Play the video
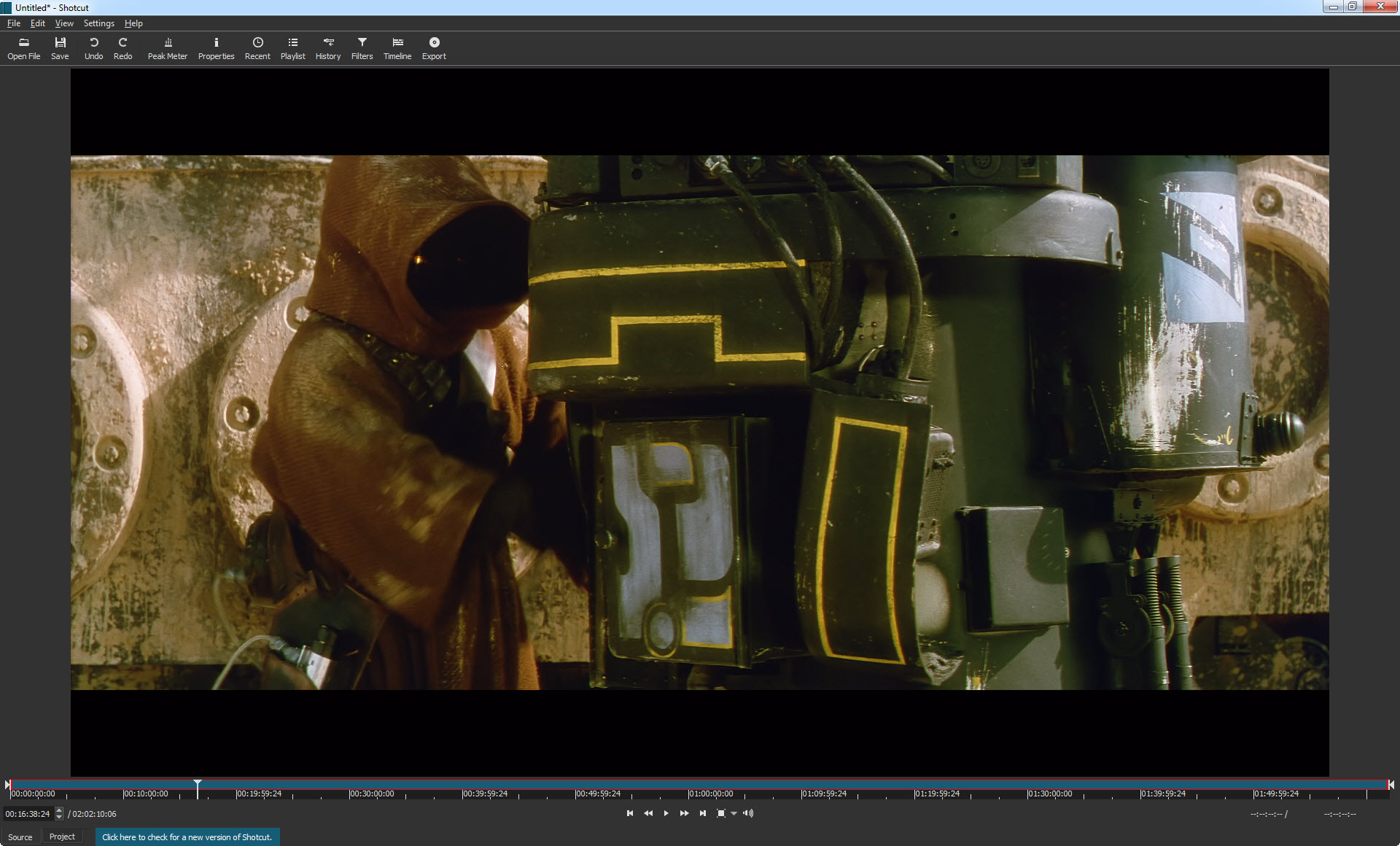The width and height of the screenshot is (1400, 846). click(x=666, y=813)
